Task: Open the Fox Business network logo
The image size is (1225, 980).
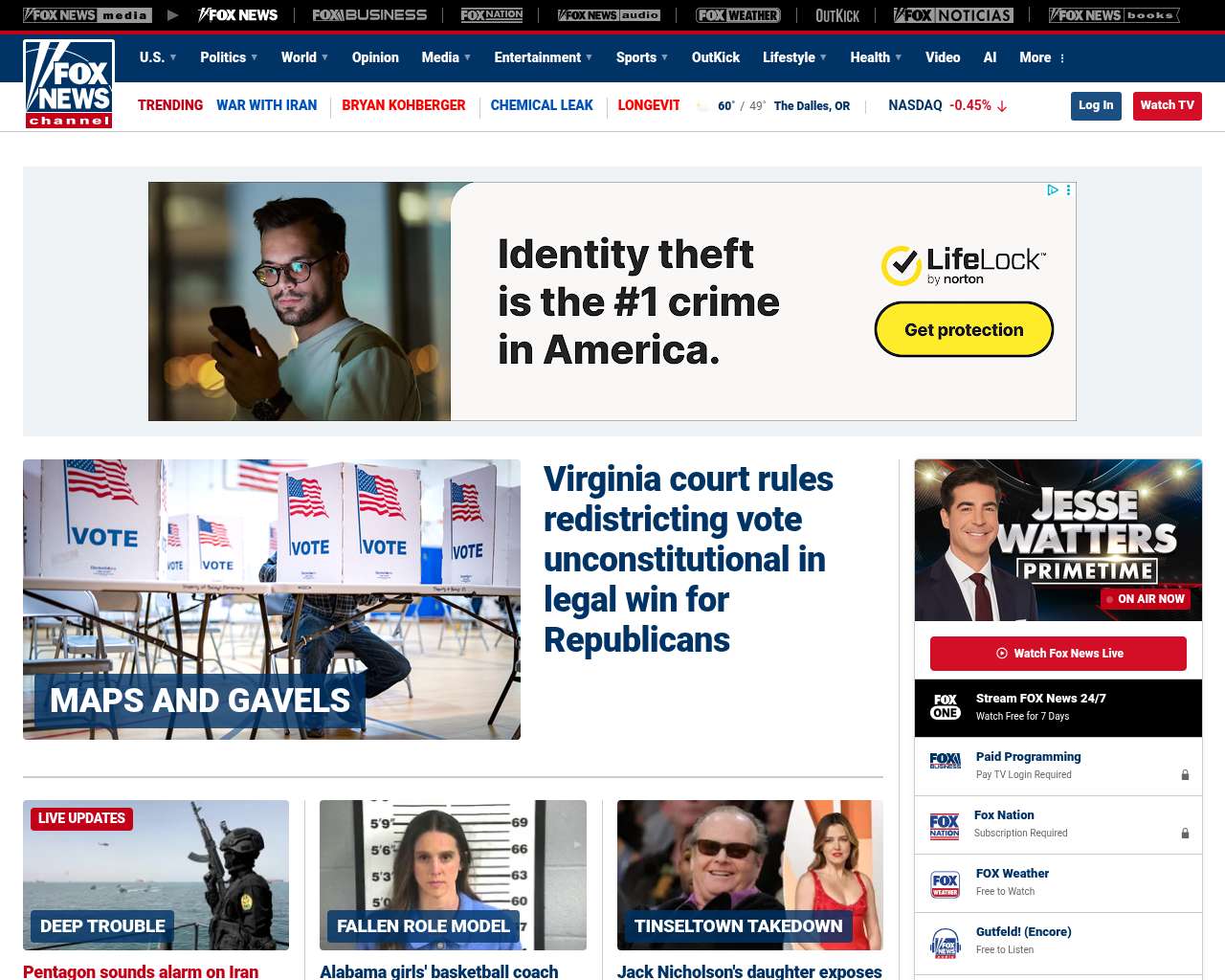Action: pyautogui.click(x=369, y=15)
